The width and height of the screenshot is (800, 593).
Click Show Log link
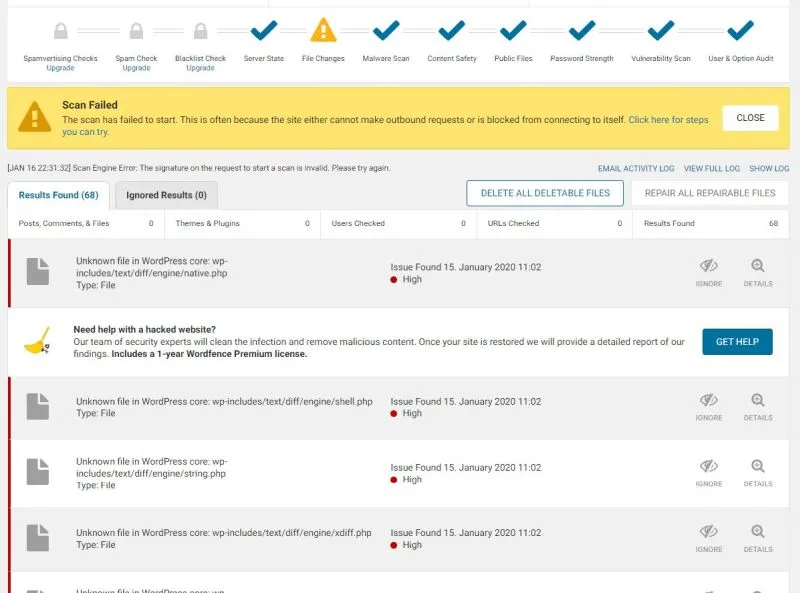pos(769,168)
